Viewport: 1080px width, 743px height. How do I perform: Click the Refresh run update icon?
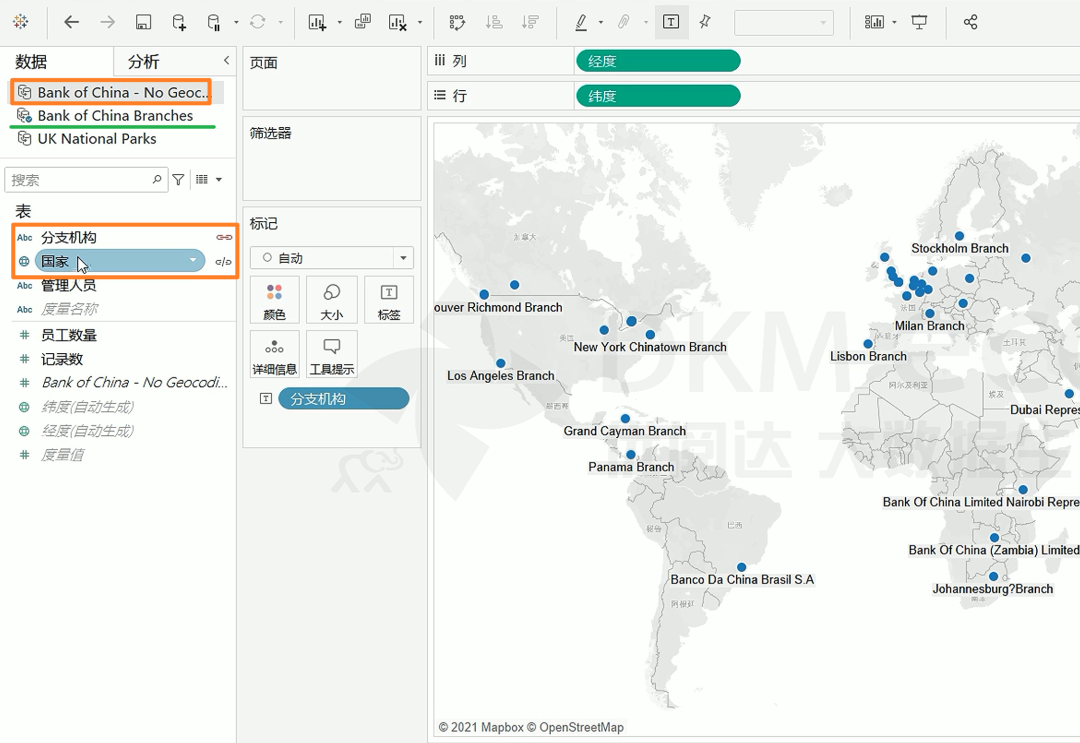click(258, 22)
